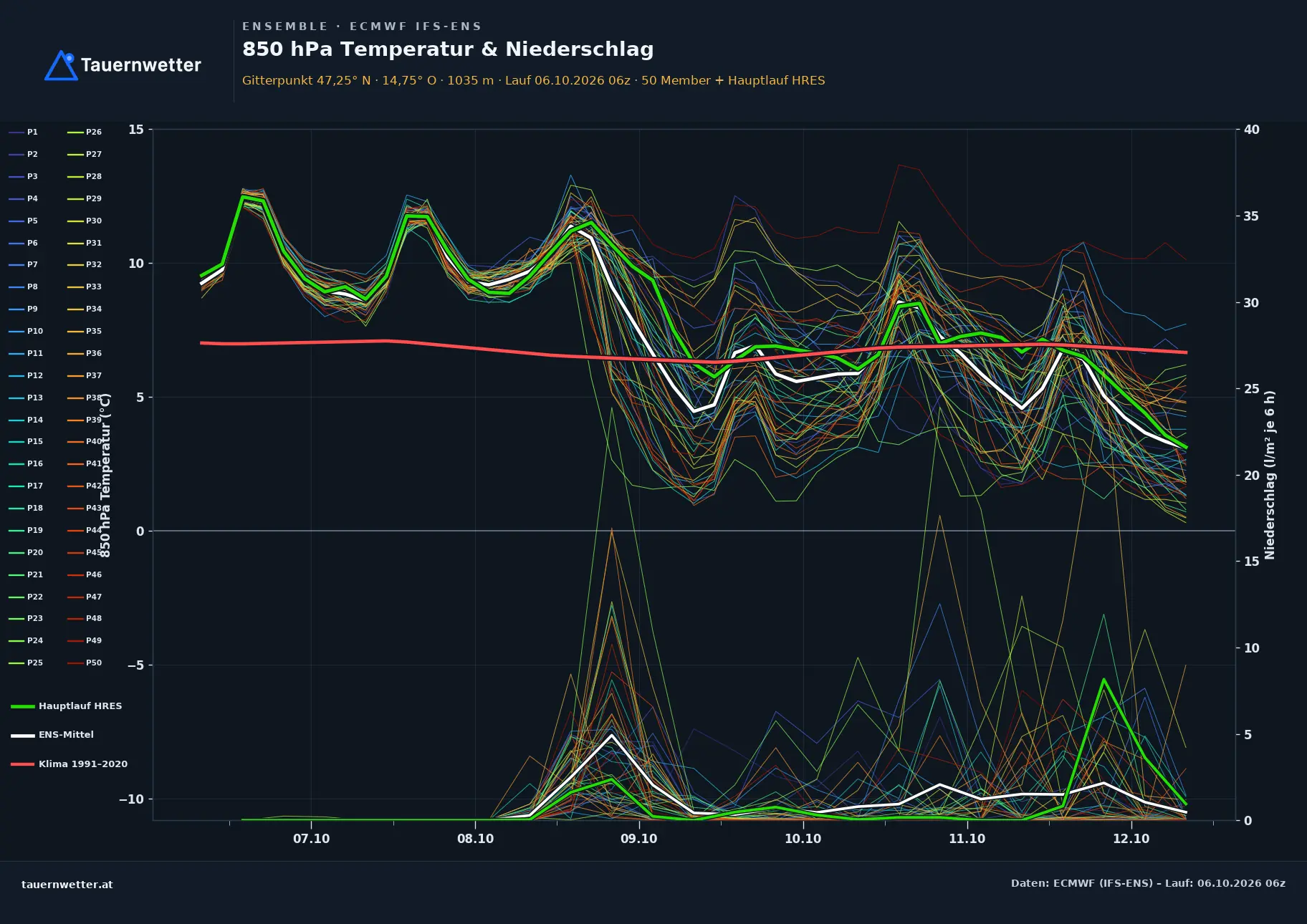Toggle the ENS-Mittel legend entry
Image resolution: width=1307 pixels, height=924 pixels.
pos(52,735)
